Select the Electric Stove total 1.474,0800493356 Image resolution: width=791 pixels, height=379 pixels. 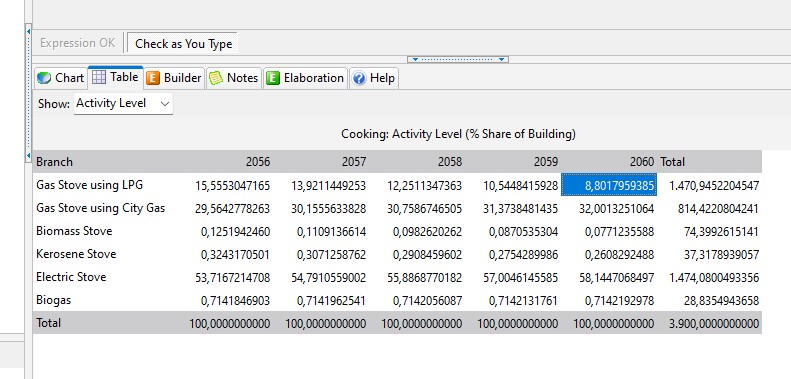click(714, 278)
